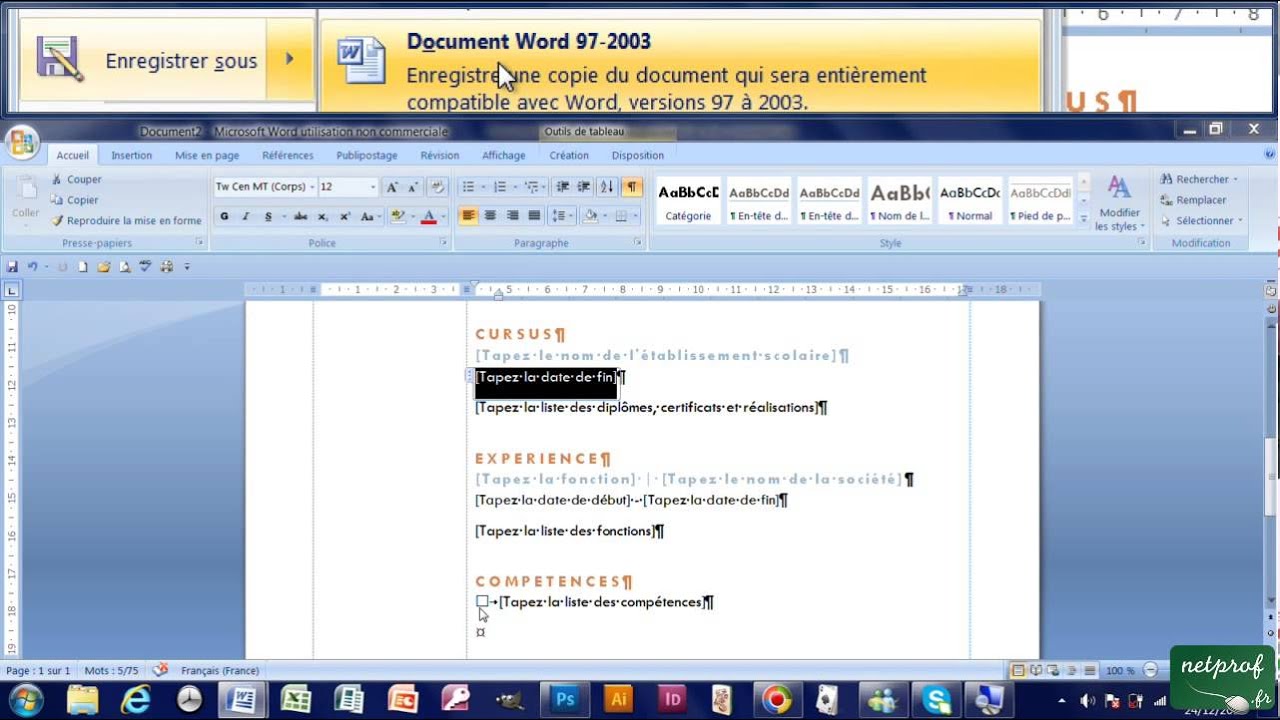Click the Rechercher binoculars command
This screenshot has width=1280, height=720.
coord(1198,179)
